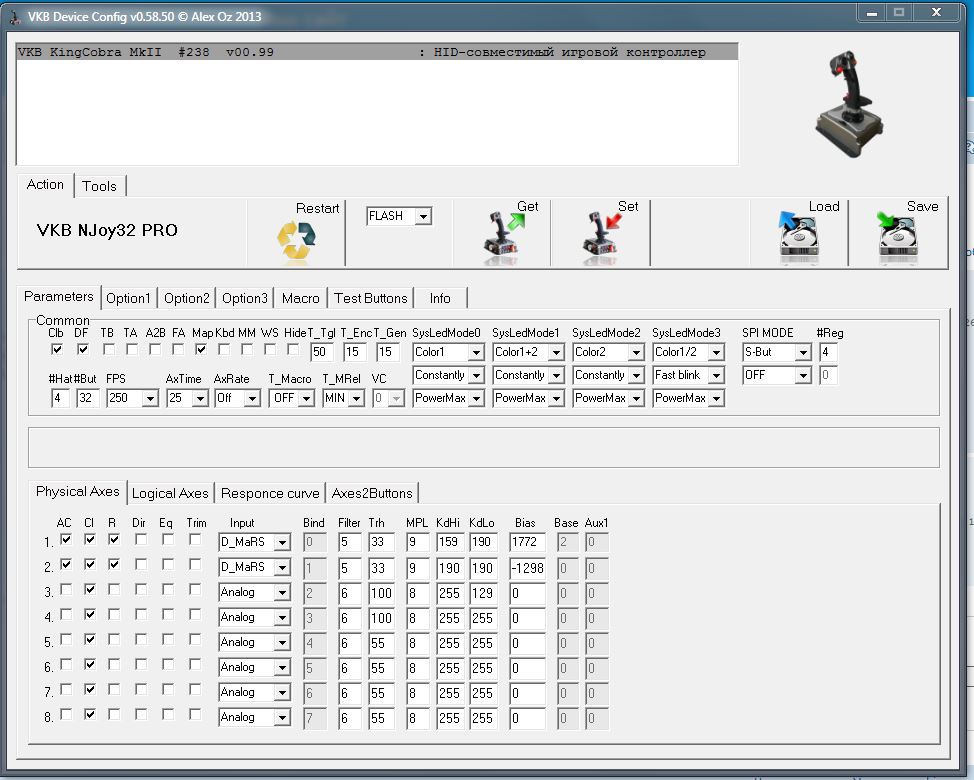Screen dimensions: 974x780
Task: Select the Option2 tab
Action: pyautogui.click(x=186, y=298)
